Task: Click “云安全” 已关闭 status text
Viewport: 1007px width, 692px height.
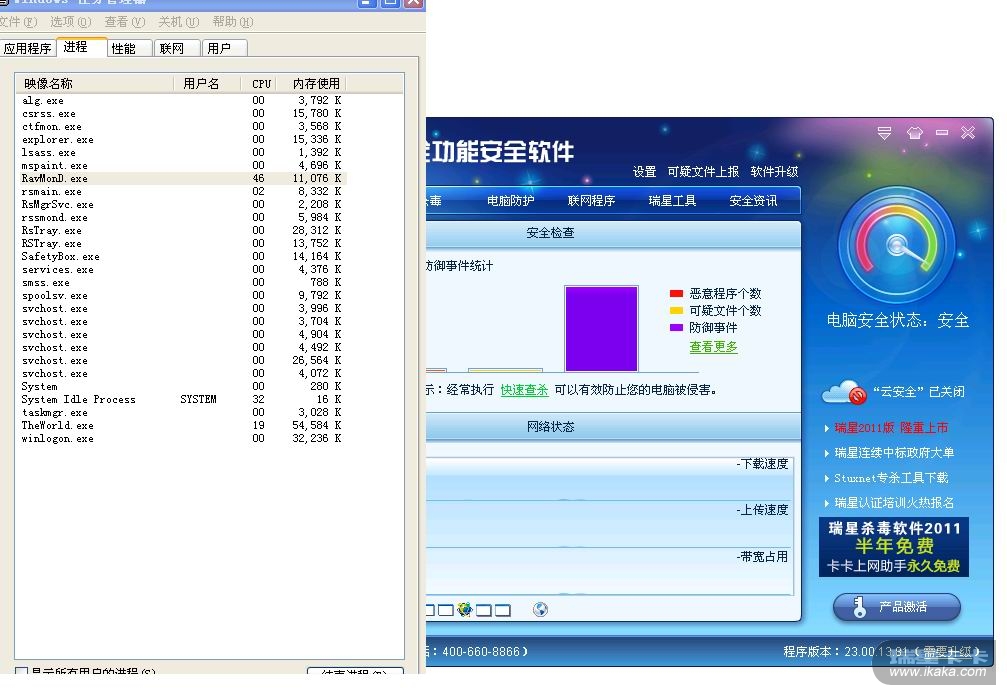Action: (x=918, y=392)
